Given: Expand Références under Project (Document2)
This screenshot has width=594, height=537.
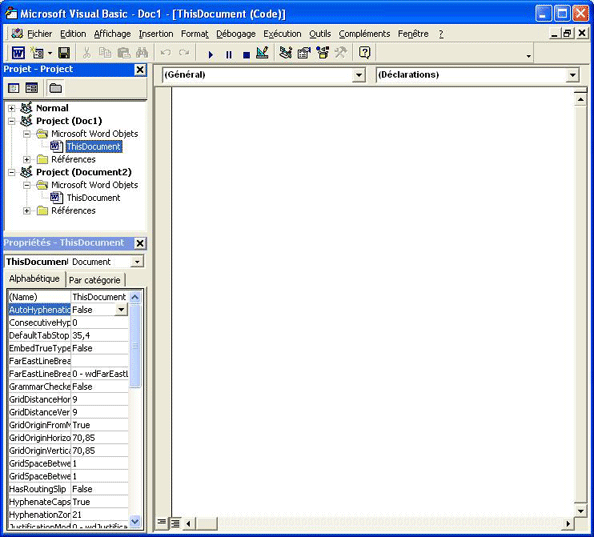Looking at the screenshot, I should 27,211.
